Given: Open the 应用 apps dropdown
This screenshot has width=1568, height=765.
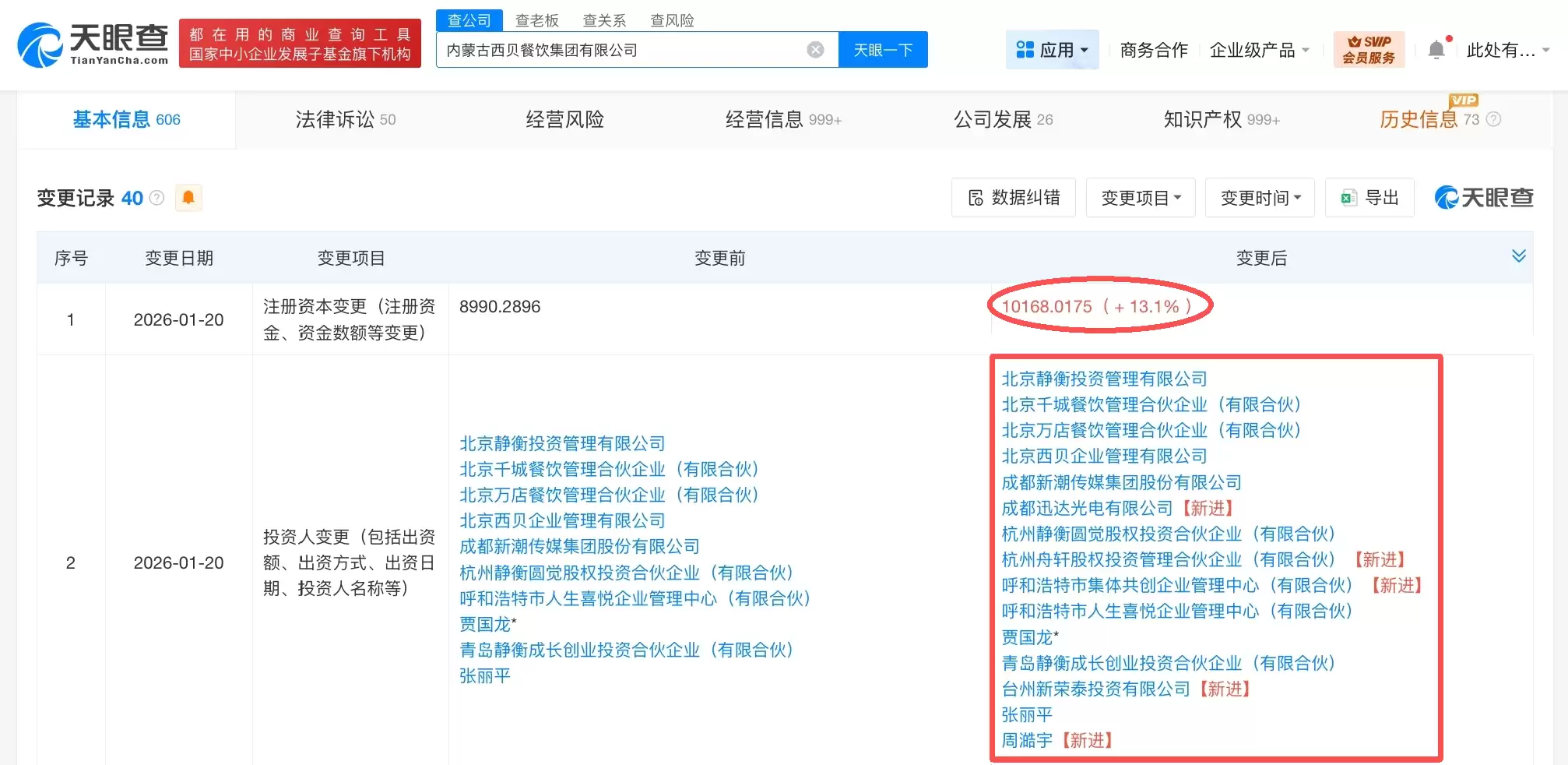Looking at the screenshot, I should click(1052, 50).
